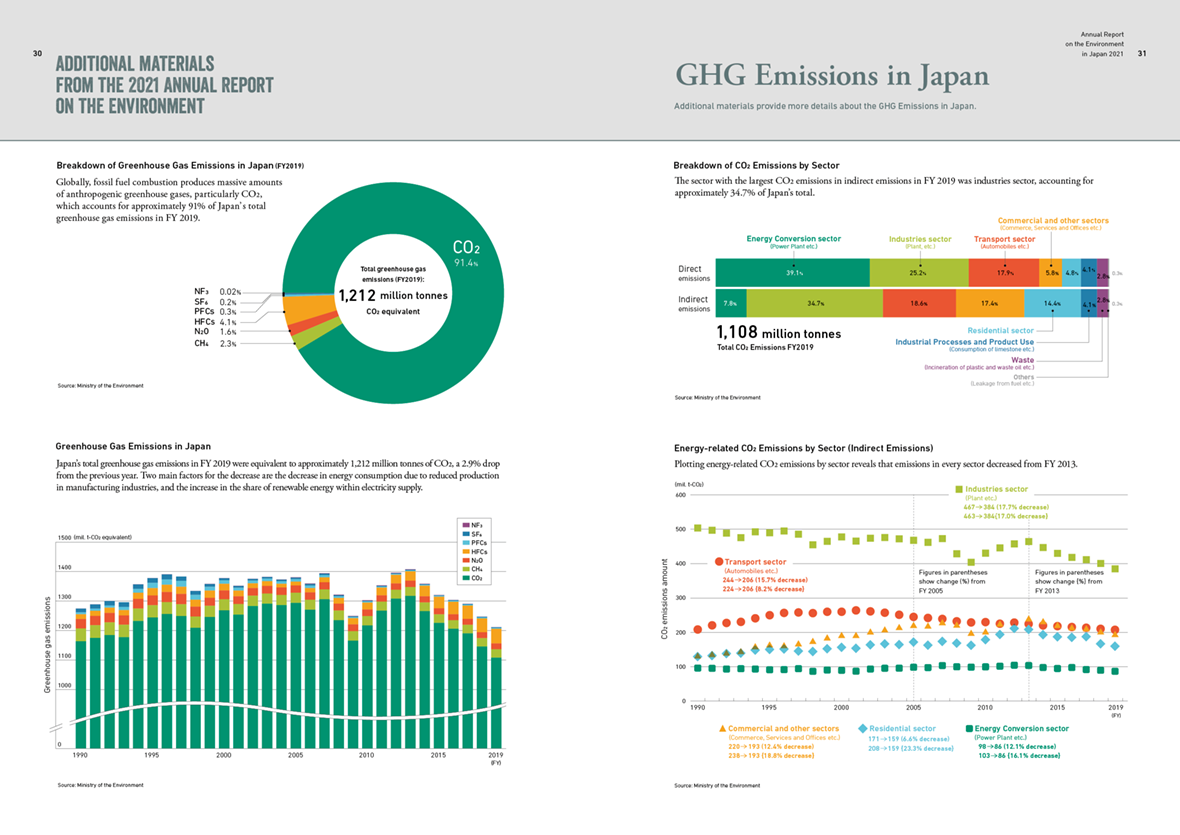Click the CO₂ 91.4% donut chart label
Viewport: 1180px width, 835px height.
coord(466,253)
